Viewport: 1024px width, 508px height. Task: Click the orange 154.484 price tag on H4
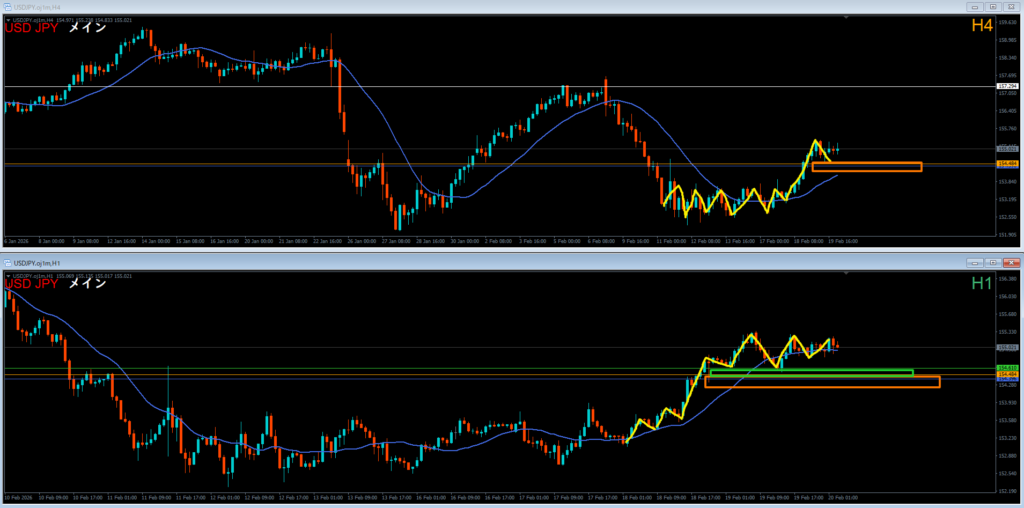point(1007,163)
